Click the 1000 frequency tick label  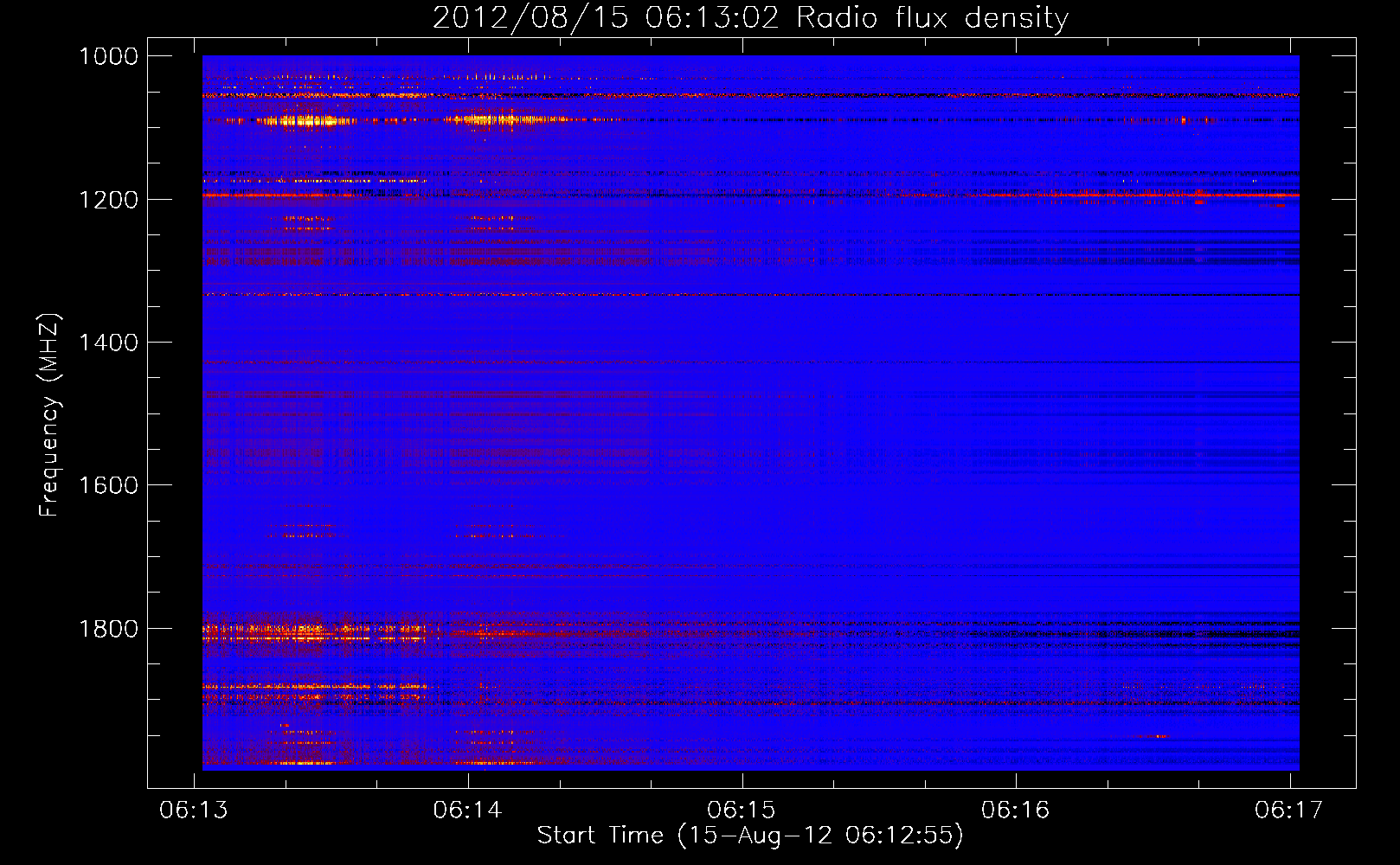108,56
